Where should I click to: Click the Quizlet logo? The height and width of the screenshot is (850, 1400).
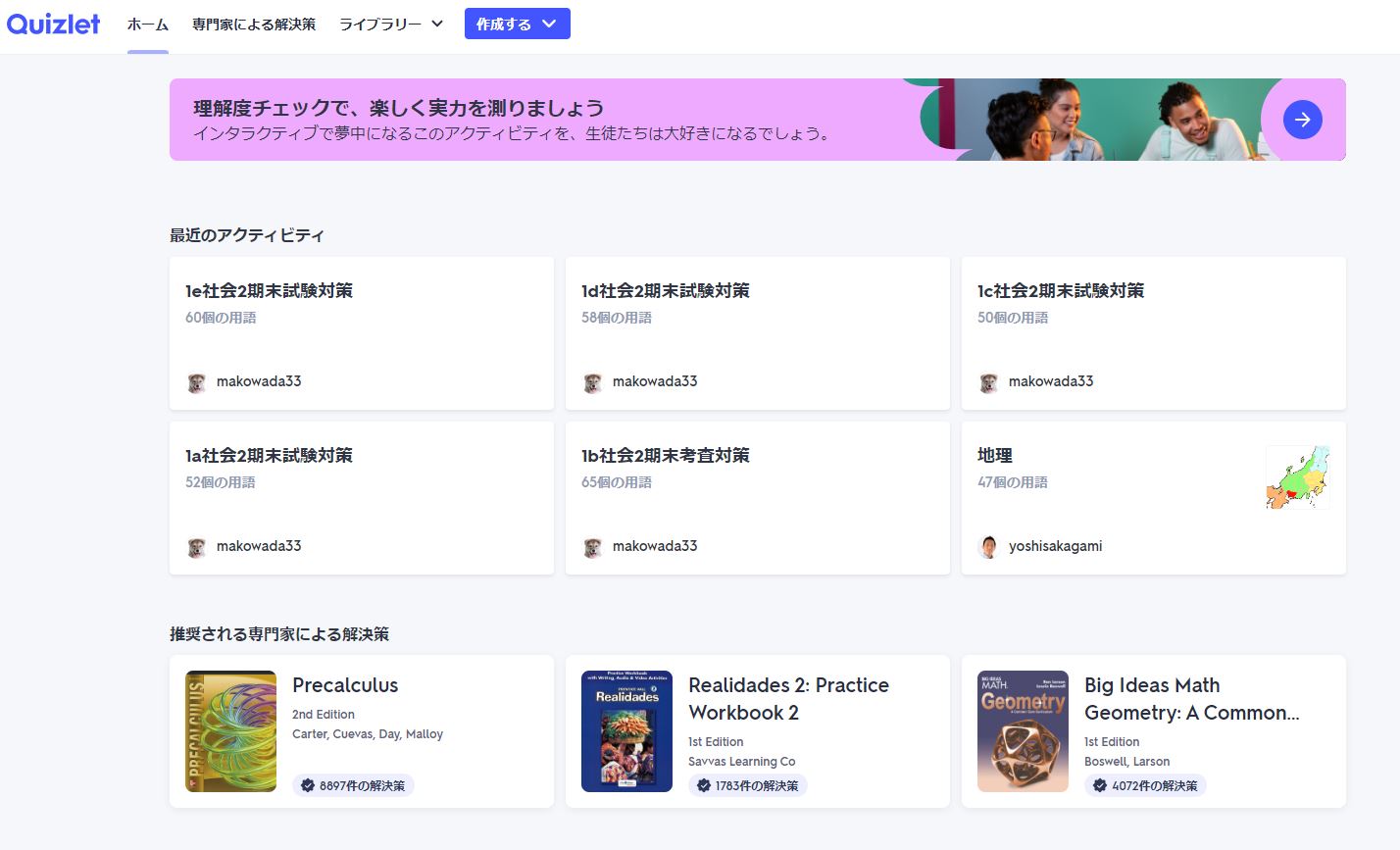53,25
